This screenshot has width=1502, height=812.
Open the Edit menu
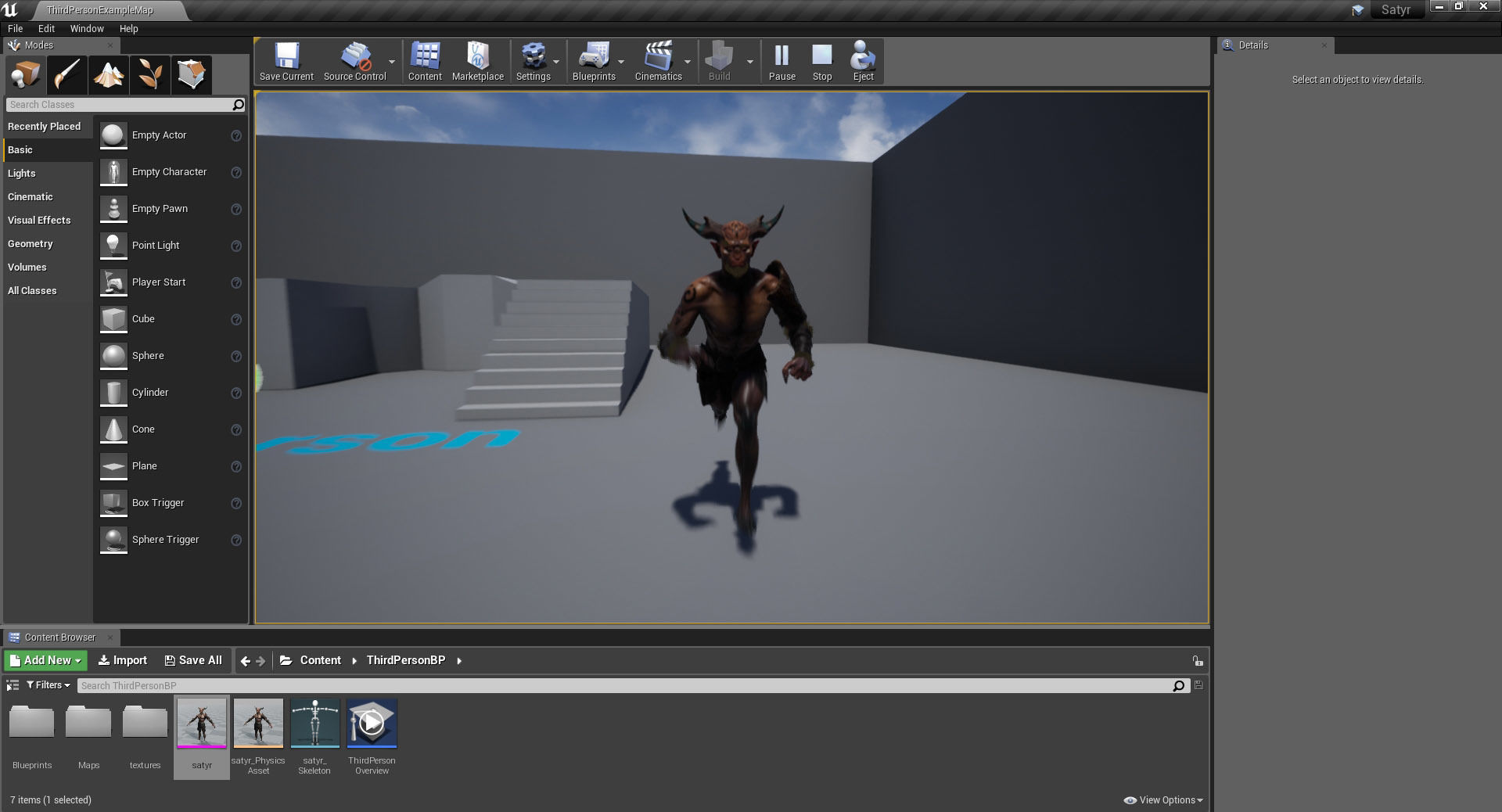[46, 28]
